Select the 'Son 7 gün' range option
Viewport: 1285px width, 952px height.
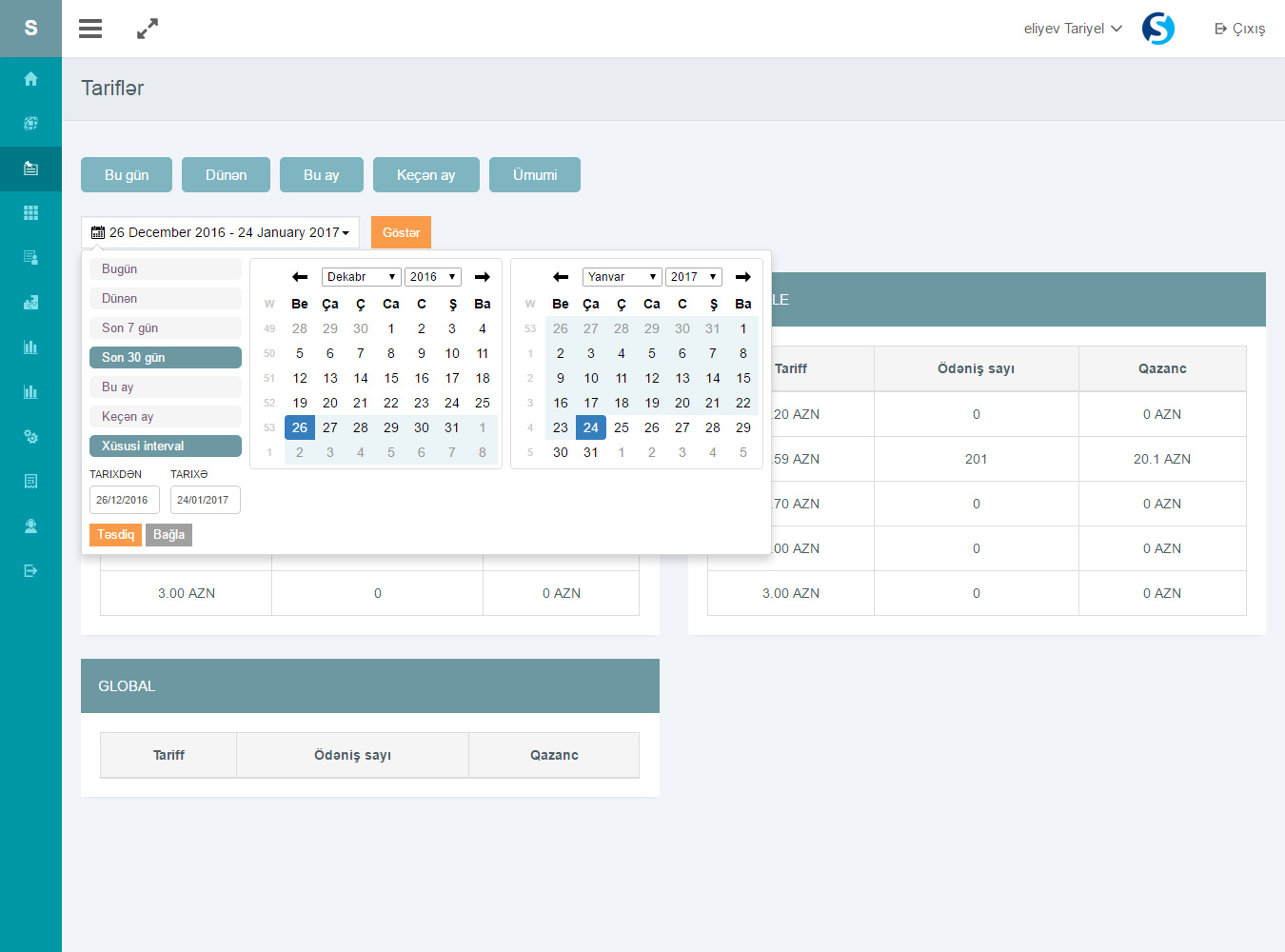coord(166,328)
